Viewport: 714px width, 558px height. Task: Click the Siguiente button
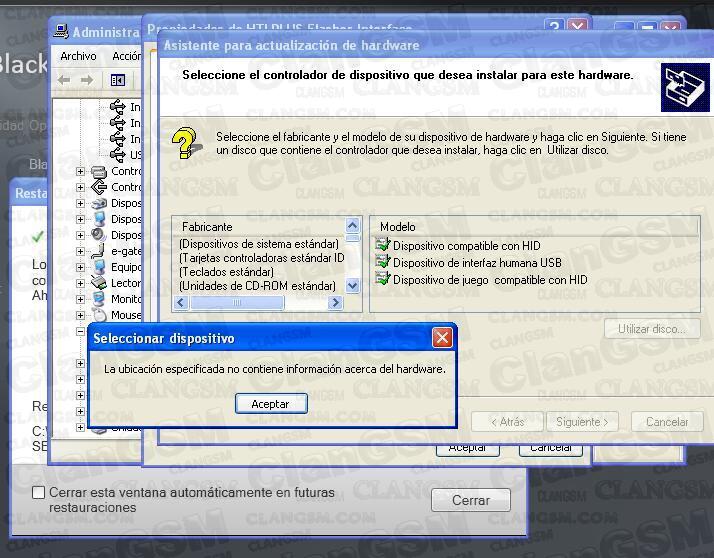click(582, 422)
